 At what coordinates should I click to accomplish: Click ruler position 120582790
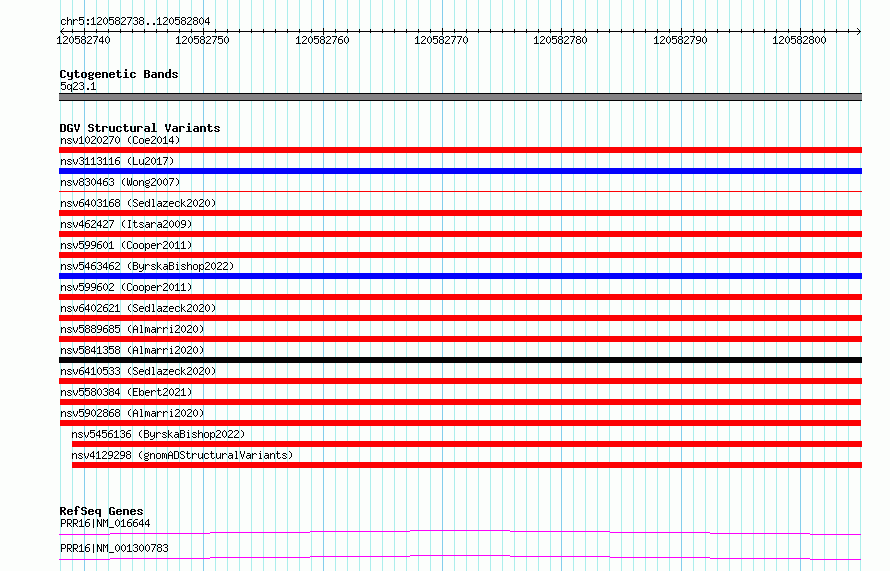tap(681, 40)
